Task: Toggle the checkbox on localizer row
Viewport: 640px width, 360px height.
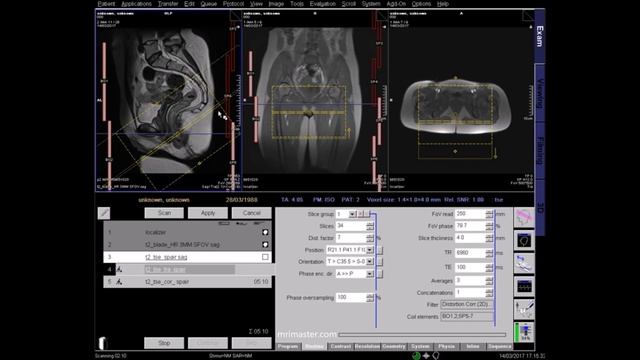Action: (x=265, y=232)
